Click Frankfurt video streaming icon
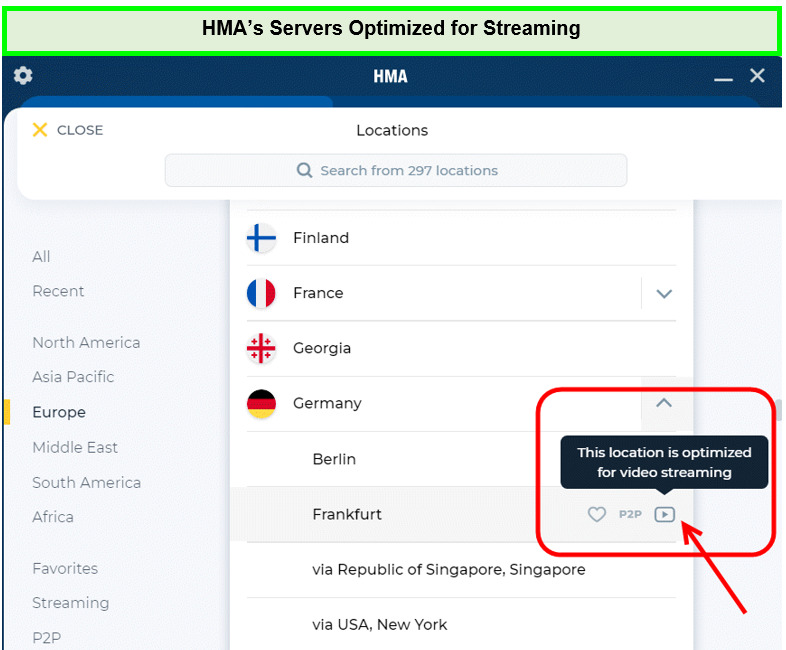Viewport: 786px width, 650px height. tap(665, 514)
